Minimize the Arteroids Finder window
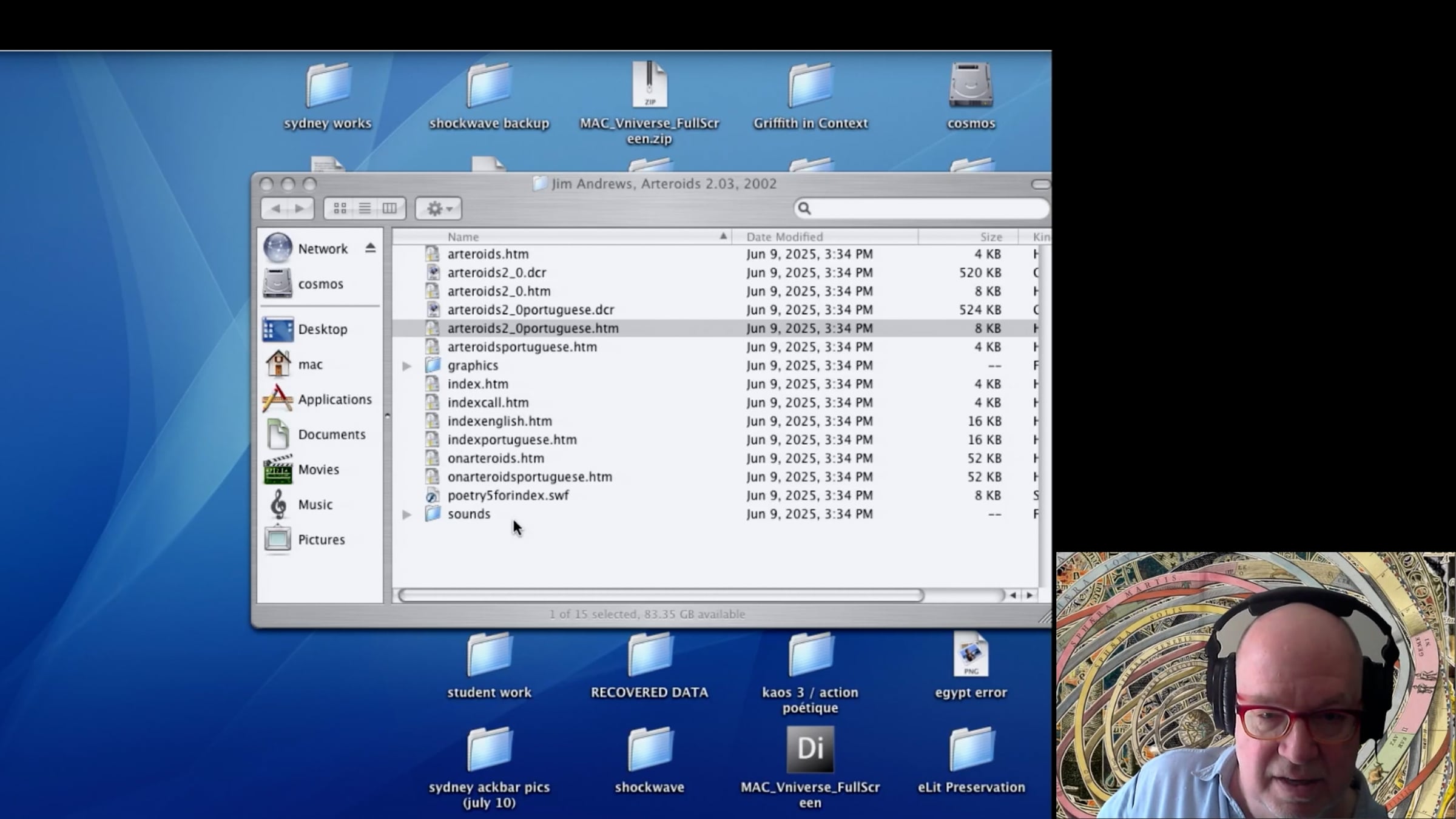Image resolution: width=1456 pixels, height=819 pixels. coord(288,184)
